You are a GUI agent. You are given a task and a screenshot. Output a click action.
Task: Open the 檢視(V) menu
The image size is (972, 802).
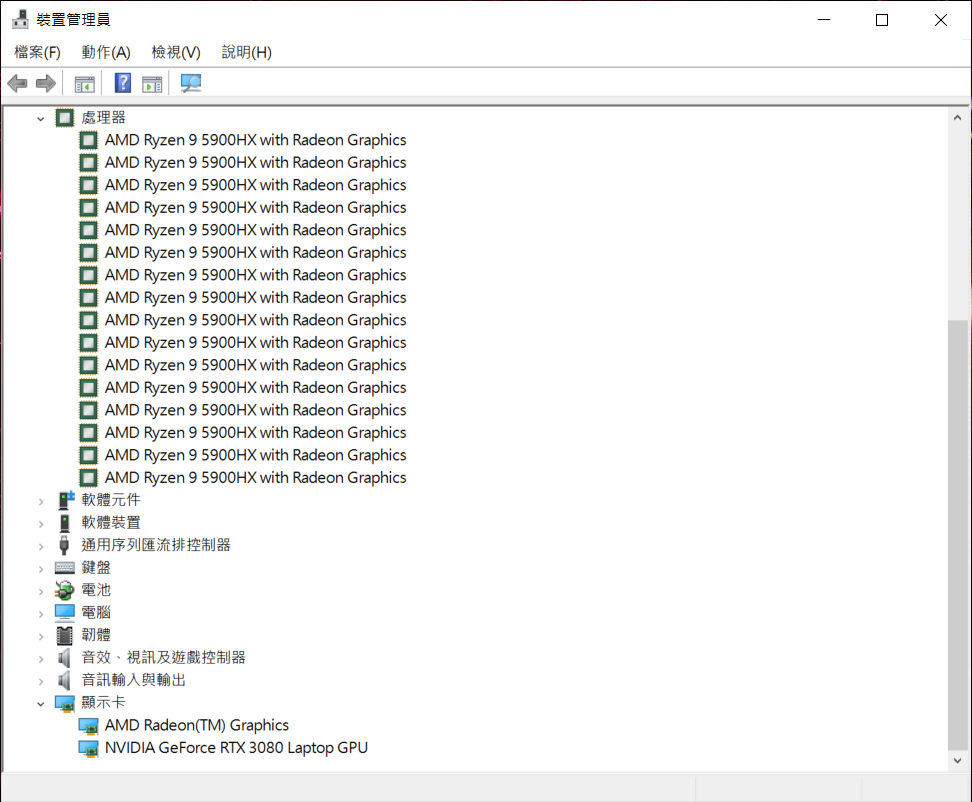[176, 52]
